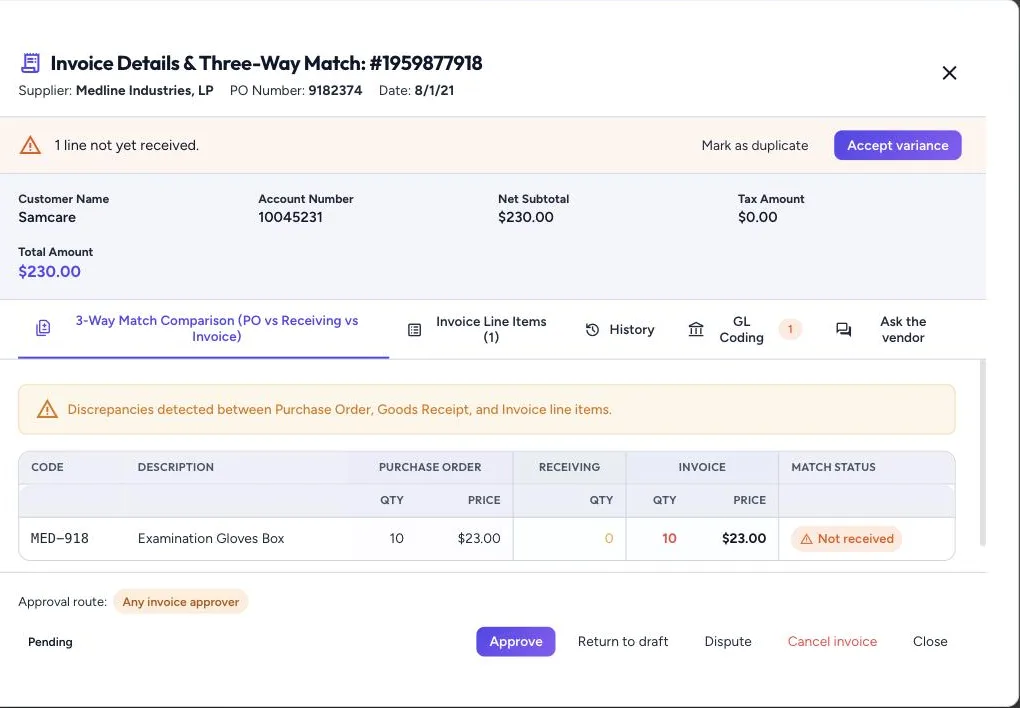Click the item code MED-918

pyautogui.click(x=60, y=539)
